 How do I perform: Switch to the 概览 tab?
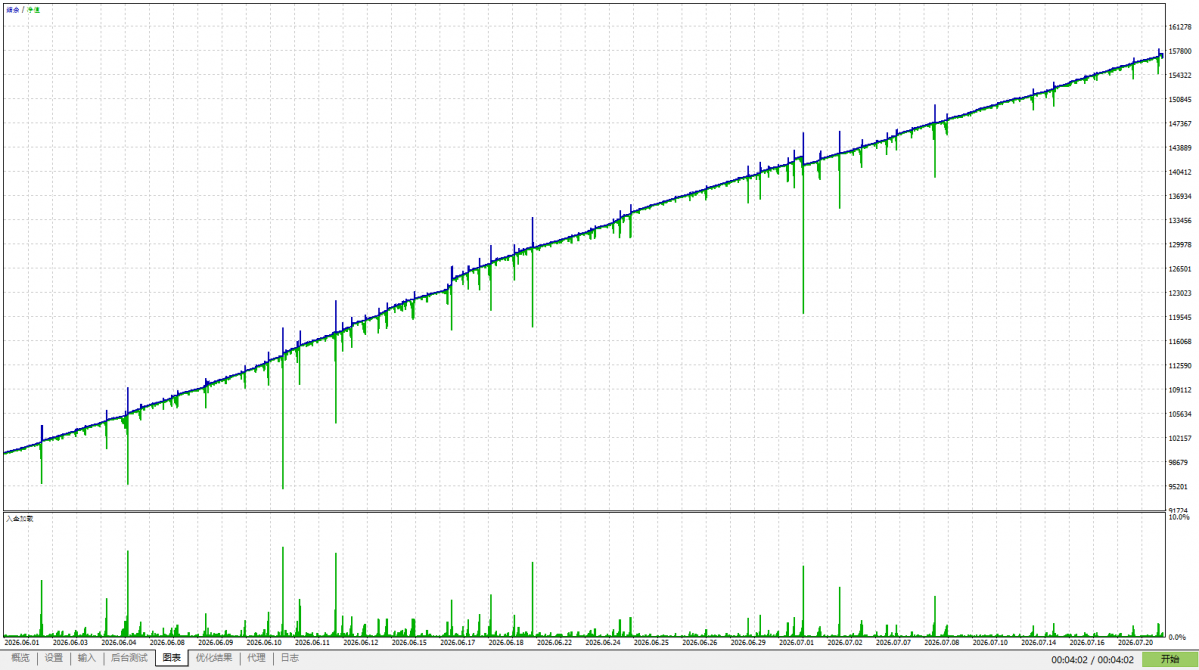pos(20,658)
